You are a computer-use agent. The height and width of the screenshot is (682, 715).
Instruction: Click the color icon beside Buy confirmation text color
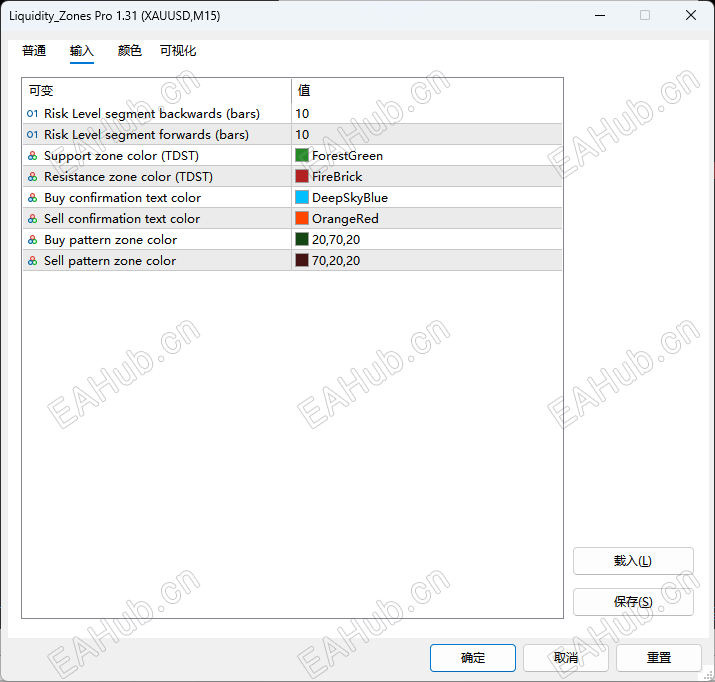tap(32, 198)
